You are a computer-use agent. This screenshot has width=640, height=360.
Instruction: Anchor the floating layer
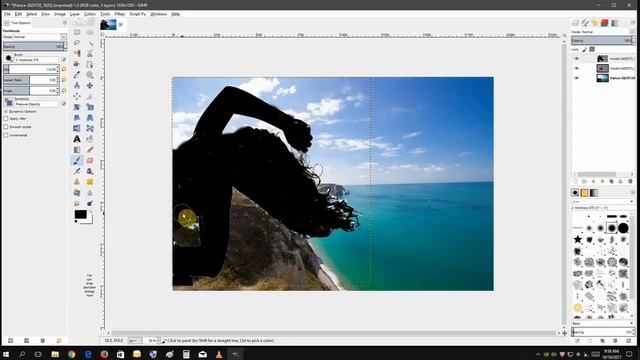[620, 181]
